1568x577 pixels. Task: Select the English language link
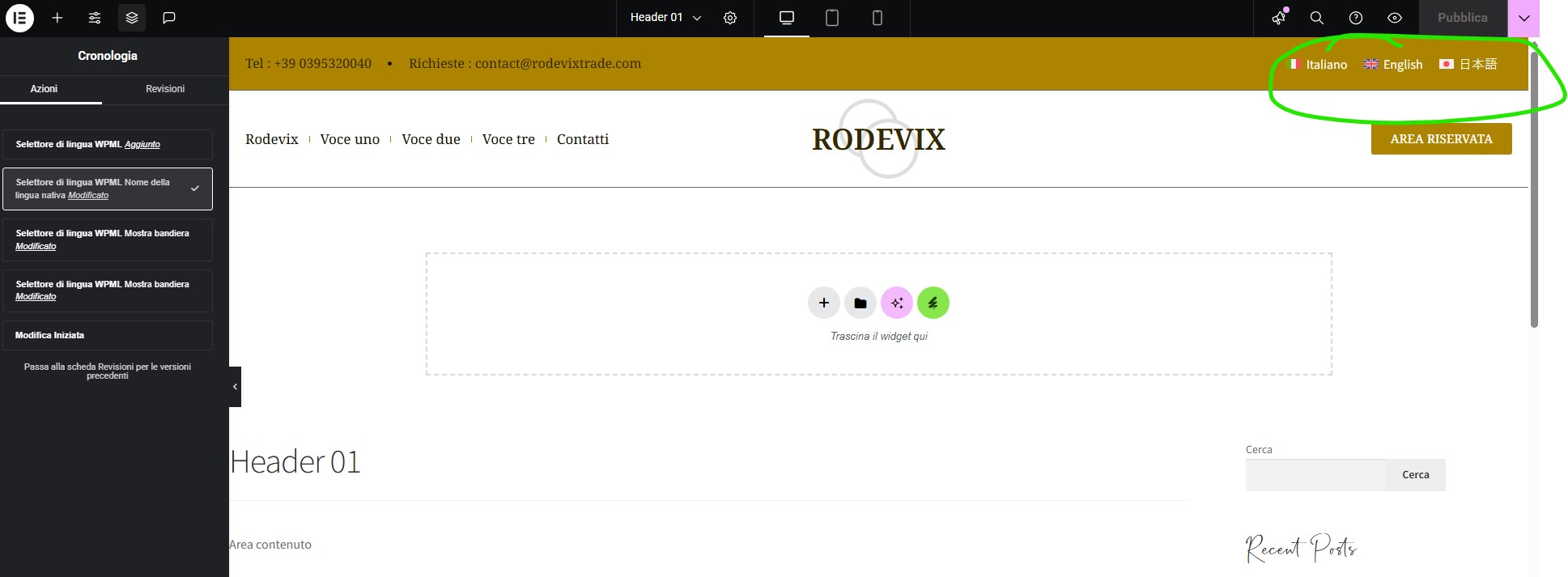click(1403, 65)
